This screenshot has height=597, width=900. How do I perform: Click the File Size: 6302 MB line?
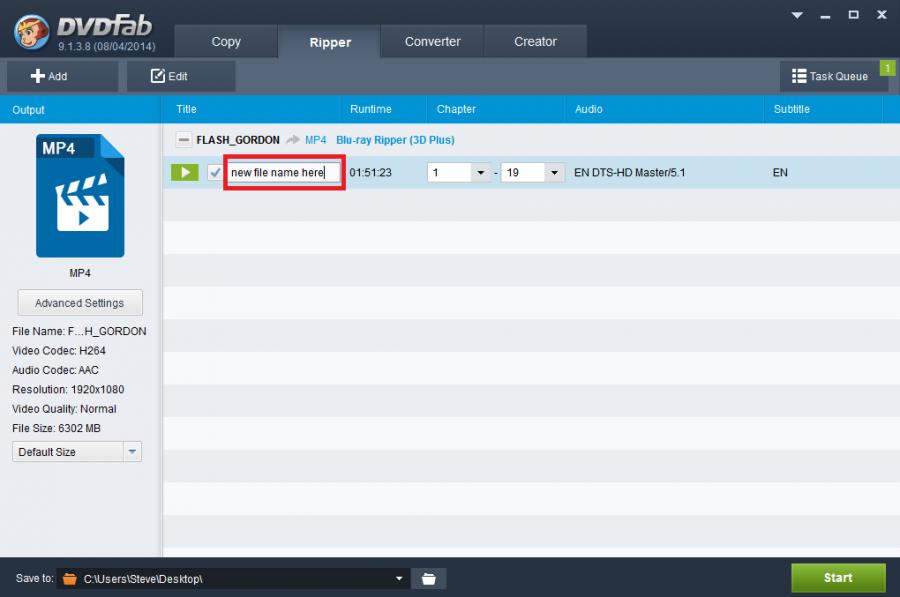click(x=56, y=428)
